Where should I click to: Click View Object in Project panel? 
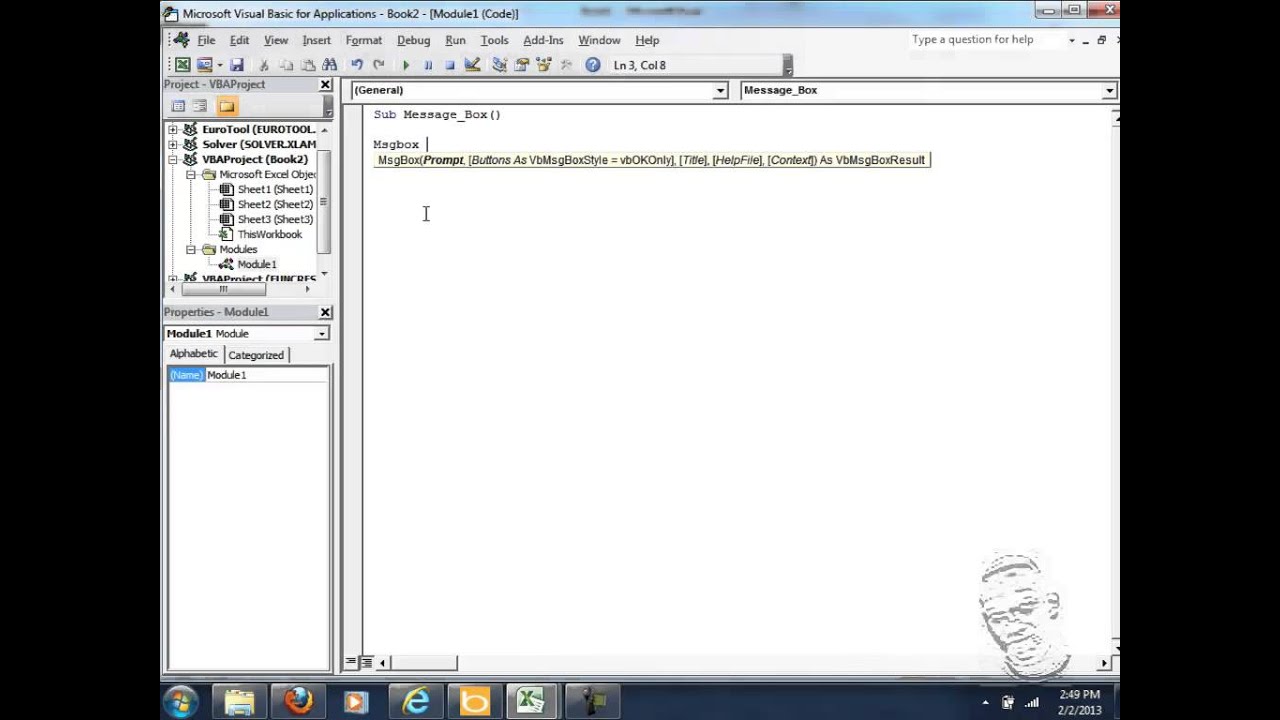pyautogui.click(x=200, y=106)
